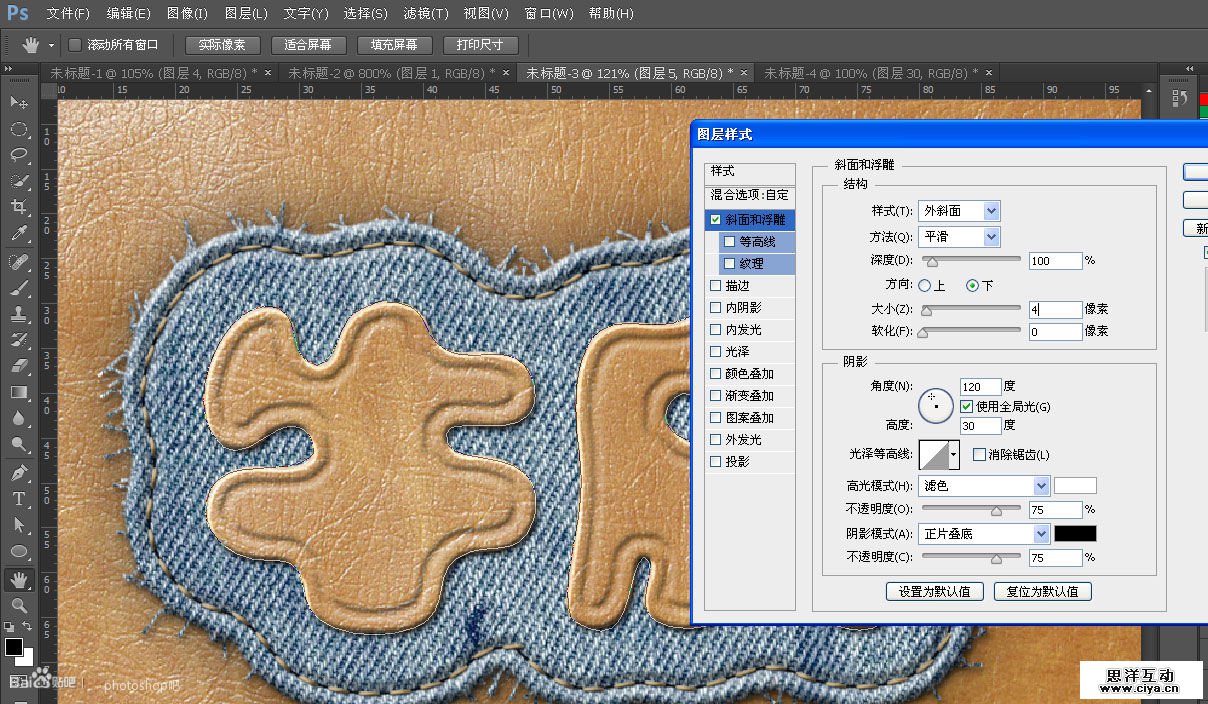Select the Horizontal Type tool
1208x704 pixels.
click(x=18, y=498)
